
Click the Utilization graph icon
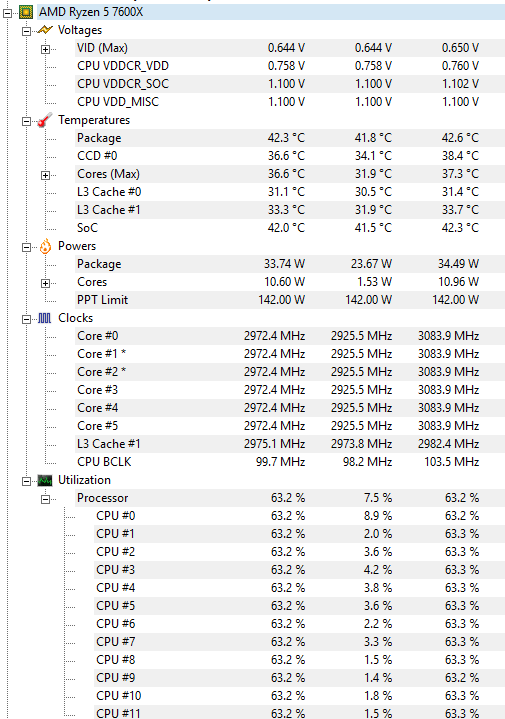(44, 481)
